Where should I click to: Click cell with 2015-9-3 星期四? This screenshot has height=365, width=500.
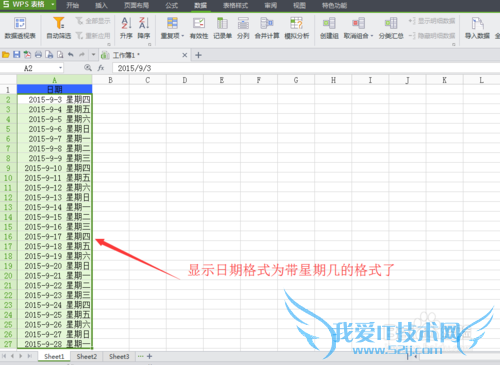click(54, 99)
